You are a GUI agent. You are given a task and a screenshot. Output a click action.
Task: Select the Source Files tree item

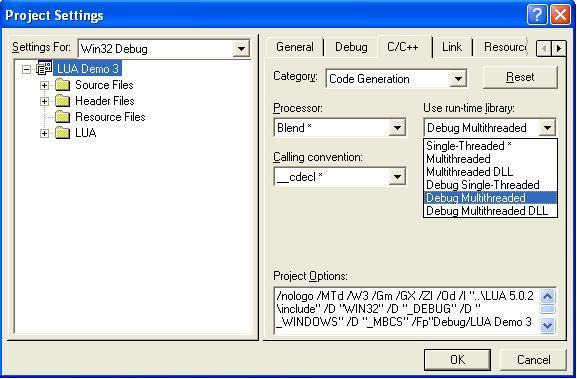(104, 85)
